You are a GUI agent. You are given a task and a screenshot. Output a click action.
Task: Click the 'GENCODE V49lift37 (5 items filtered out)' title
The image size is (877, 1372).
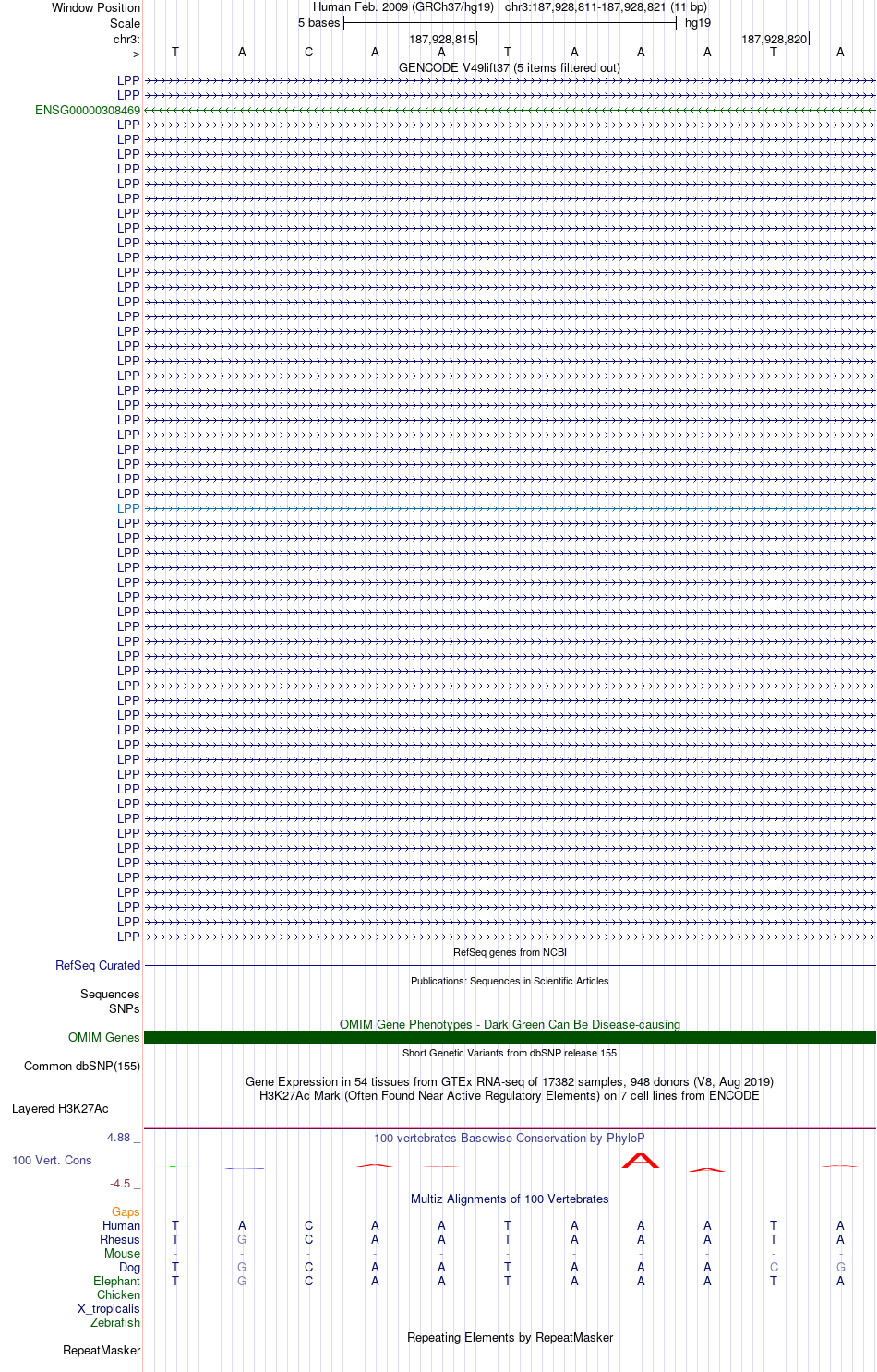click(510, 68)
